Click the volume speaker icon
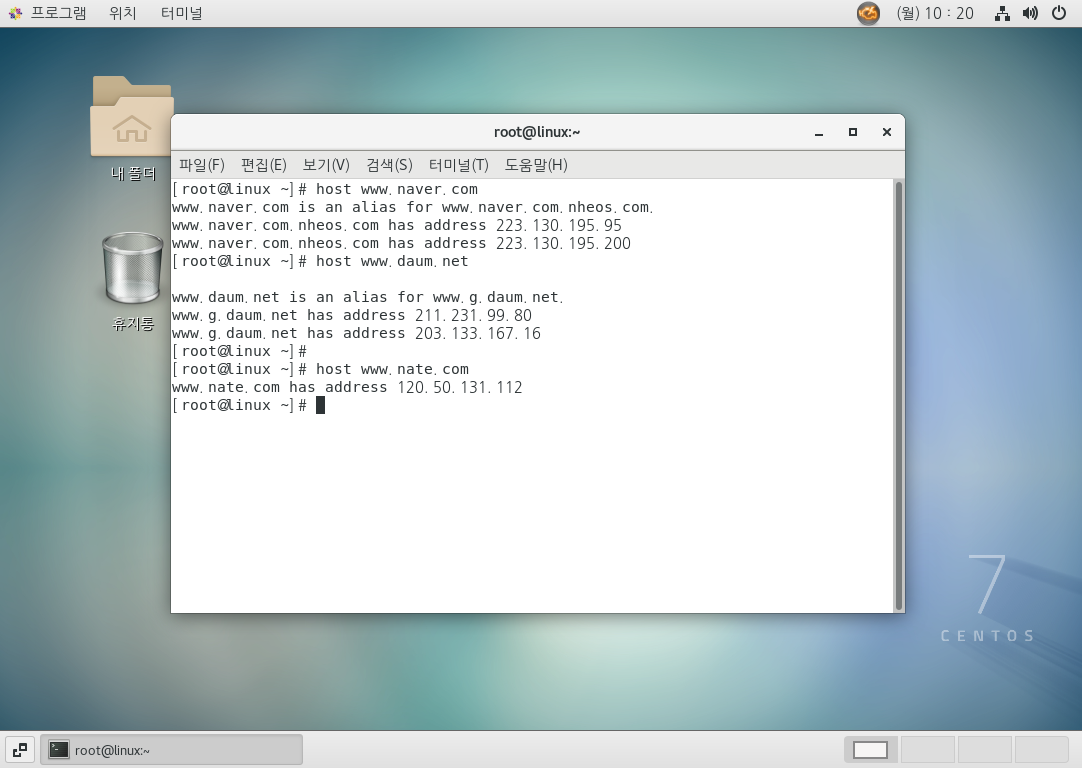This screenshot has height=768, width=1082. [x=1030, y=13]
